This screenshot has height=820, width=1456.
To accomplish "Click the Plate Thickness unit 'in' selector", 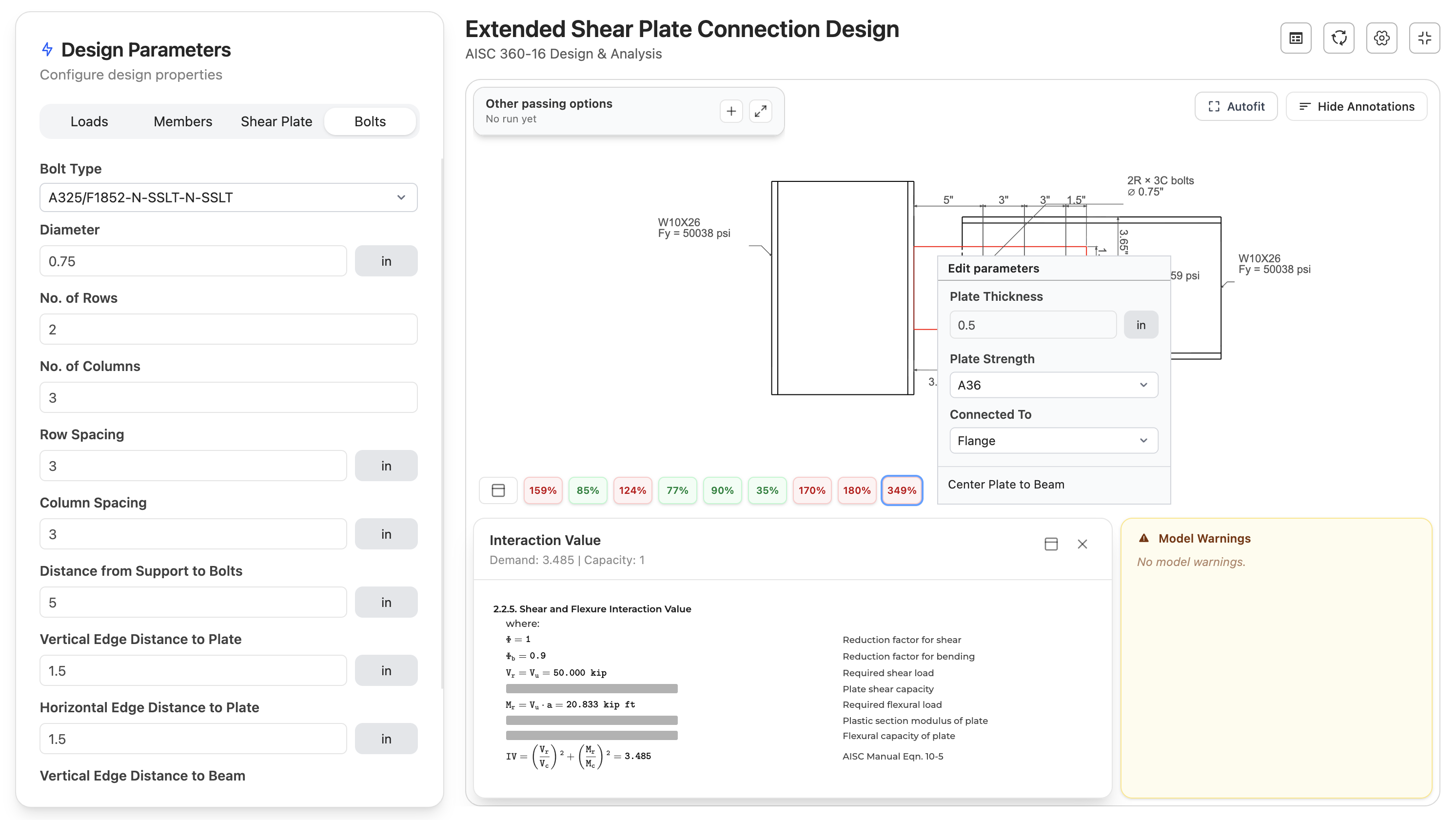I will (1141, 325).
